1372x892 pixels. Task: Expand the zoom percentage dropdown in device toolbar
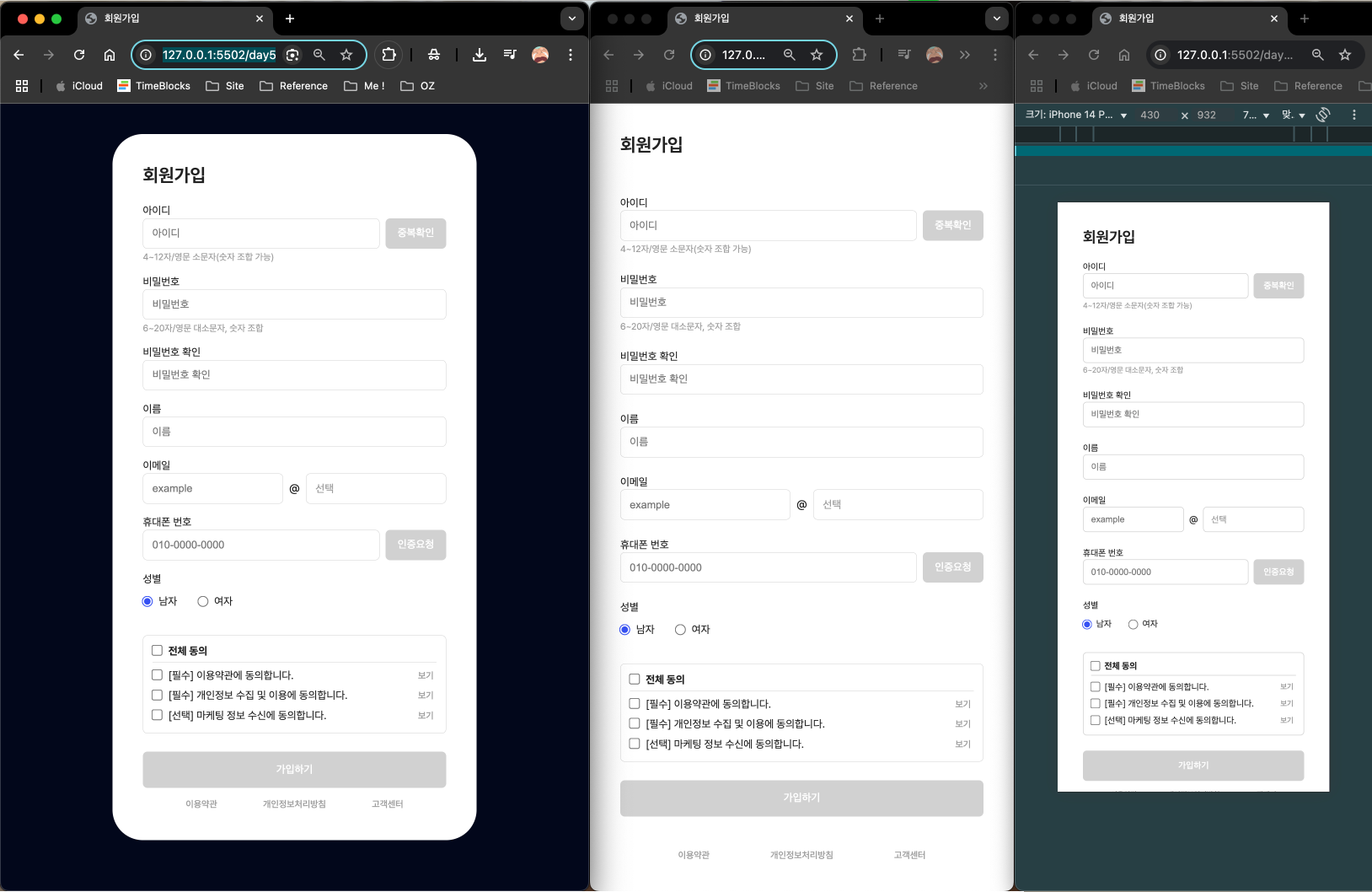pyautogui.click(x=1256, y=115)
